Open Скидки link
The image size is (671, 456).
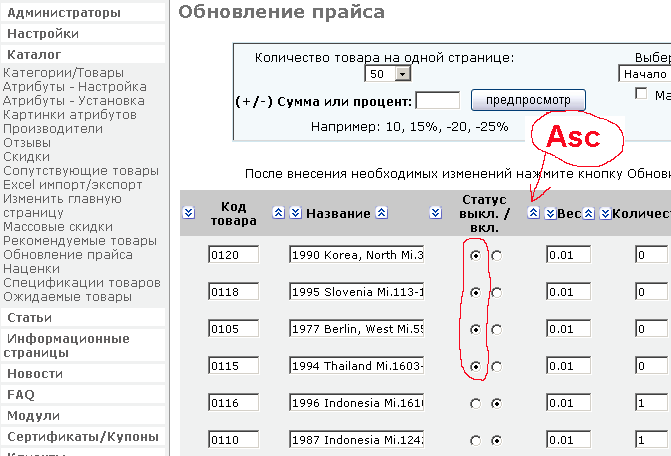[x=27, y=157]
